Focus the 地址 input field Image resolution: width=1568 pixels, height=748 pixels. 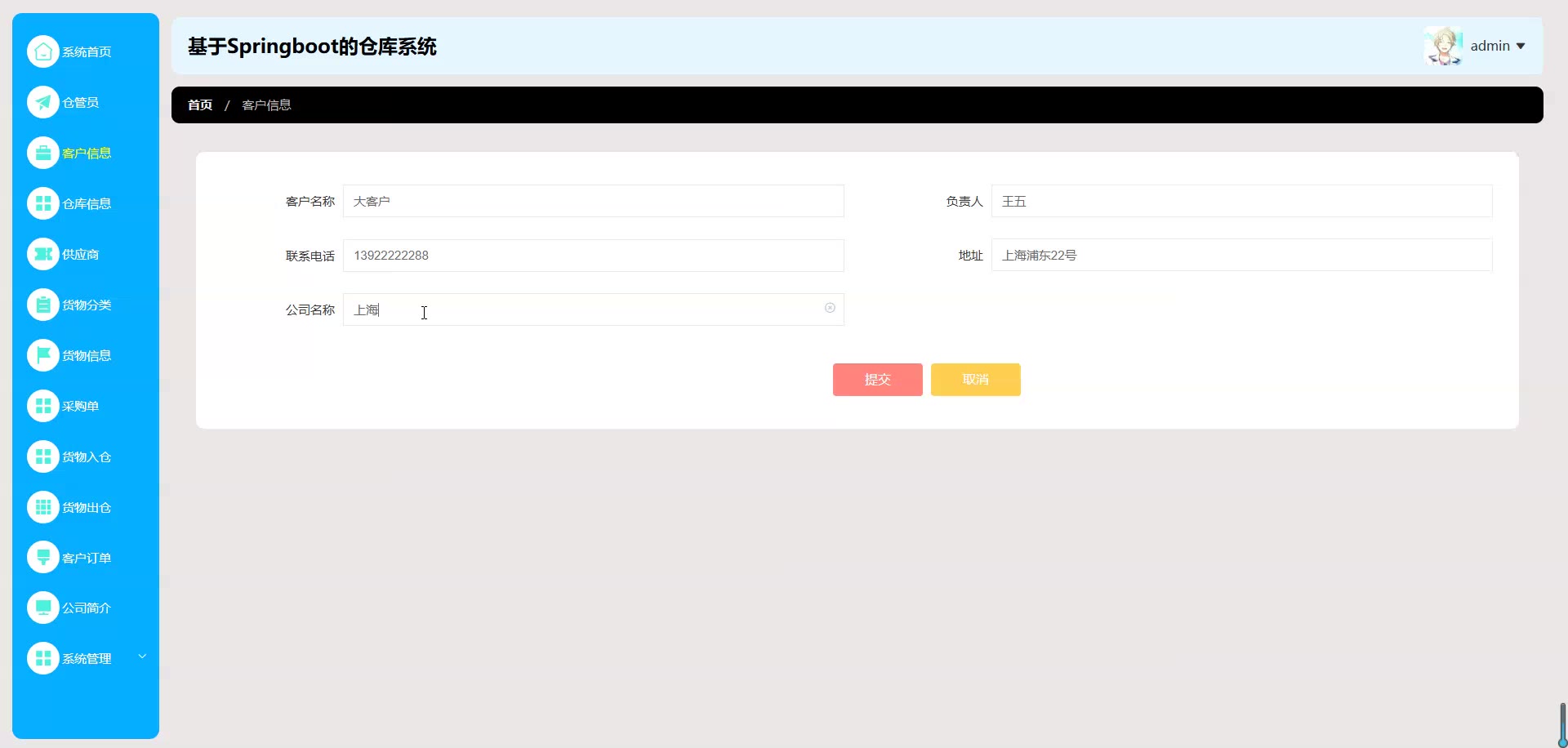coord(1242,255)
